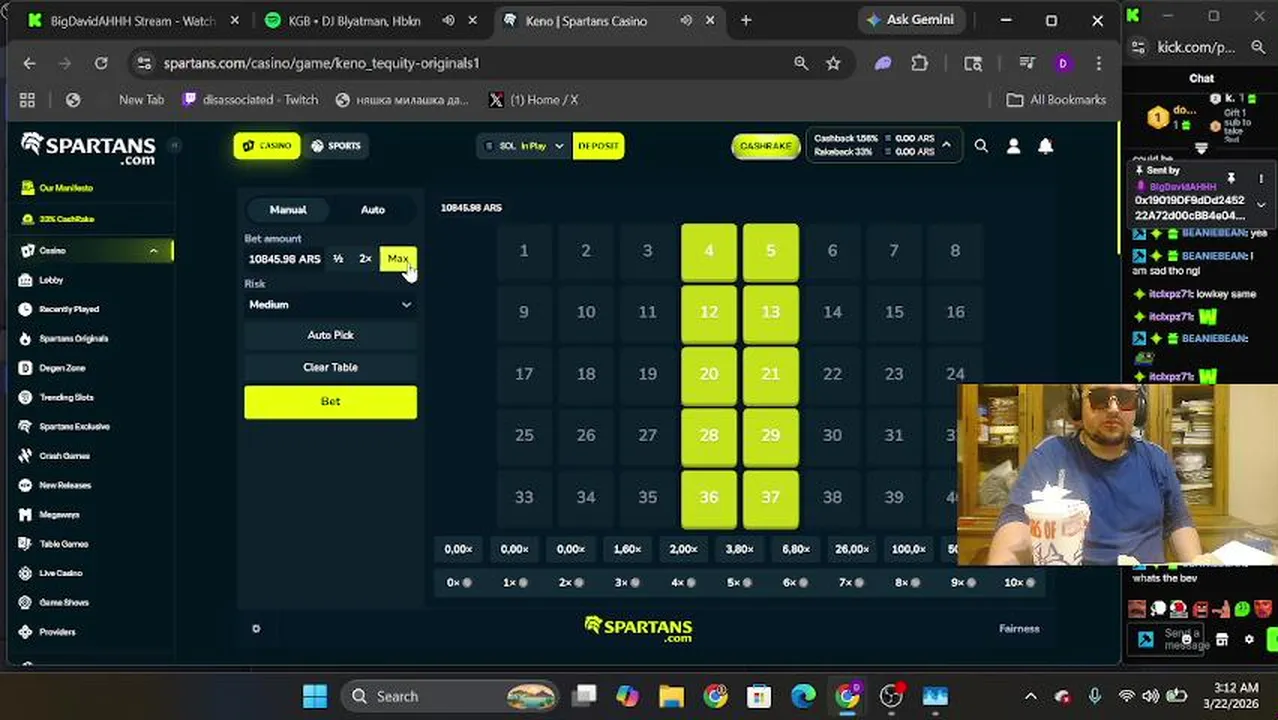Open Windows Start menu

pos(314,696)
